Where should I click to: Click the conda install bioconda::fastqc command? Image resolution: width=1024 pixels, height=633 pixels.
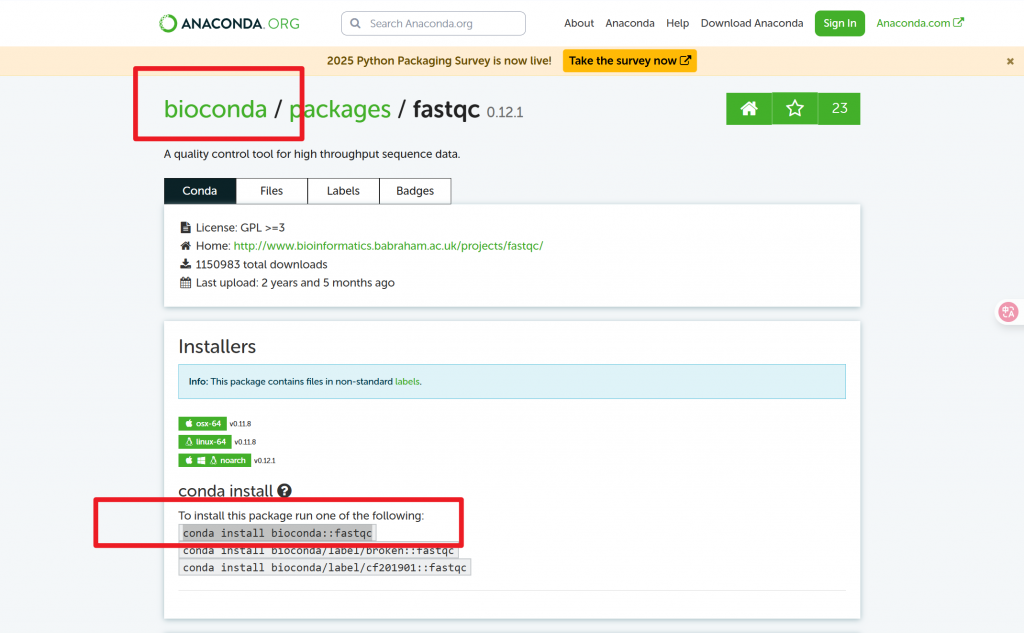point(278,533)
